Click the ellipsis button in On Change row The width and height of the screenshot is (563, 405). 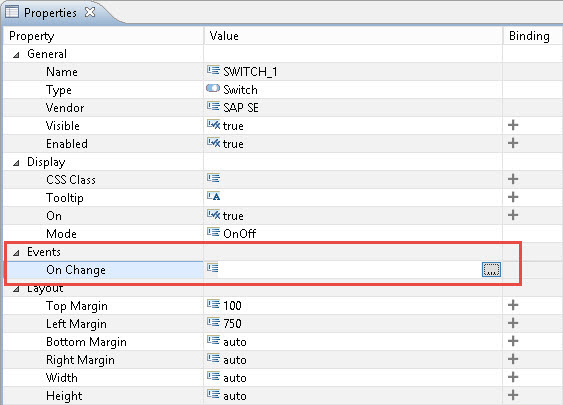491,269
